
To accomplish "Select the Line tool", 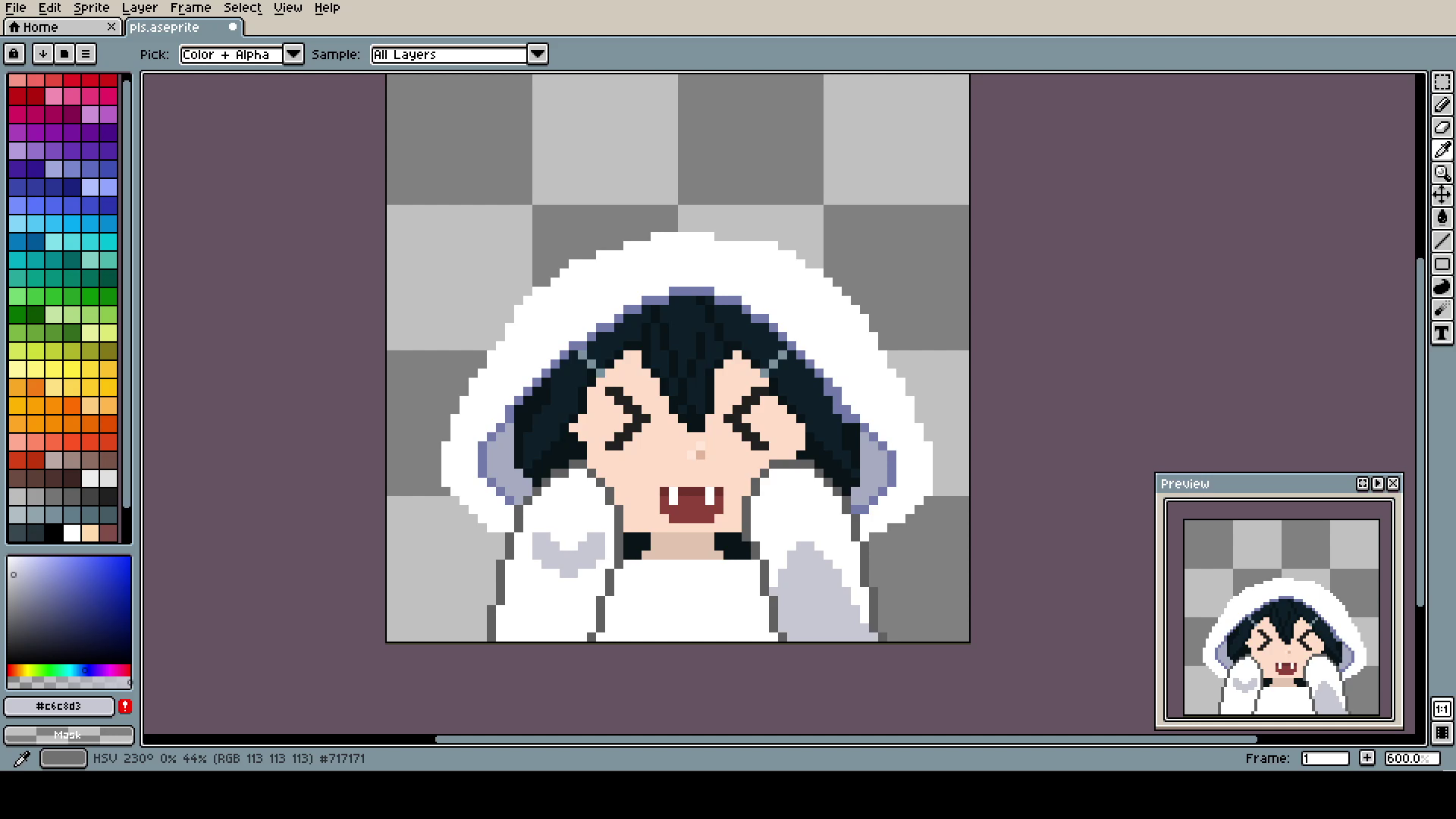I will [1442, 241].
